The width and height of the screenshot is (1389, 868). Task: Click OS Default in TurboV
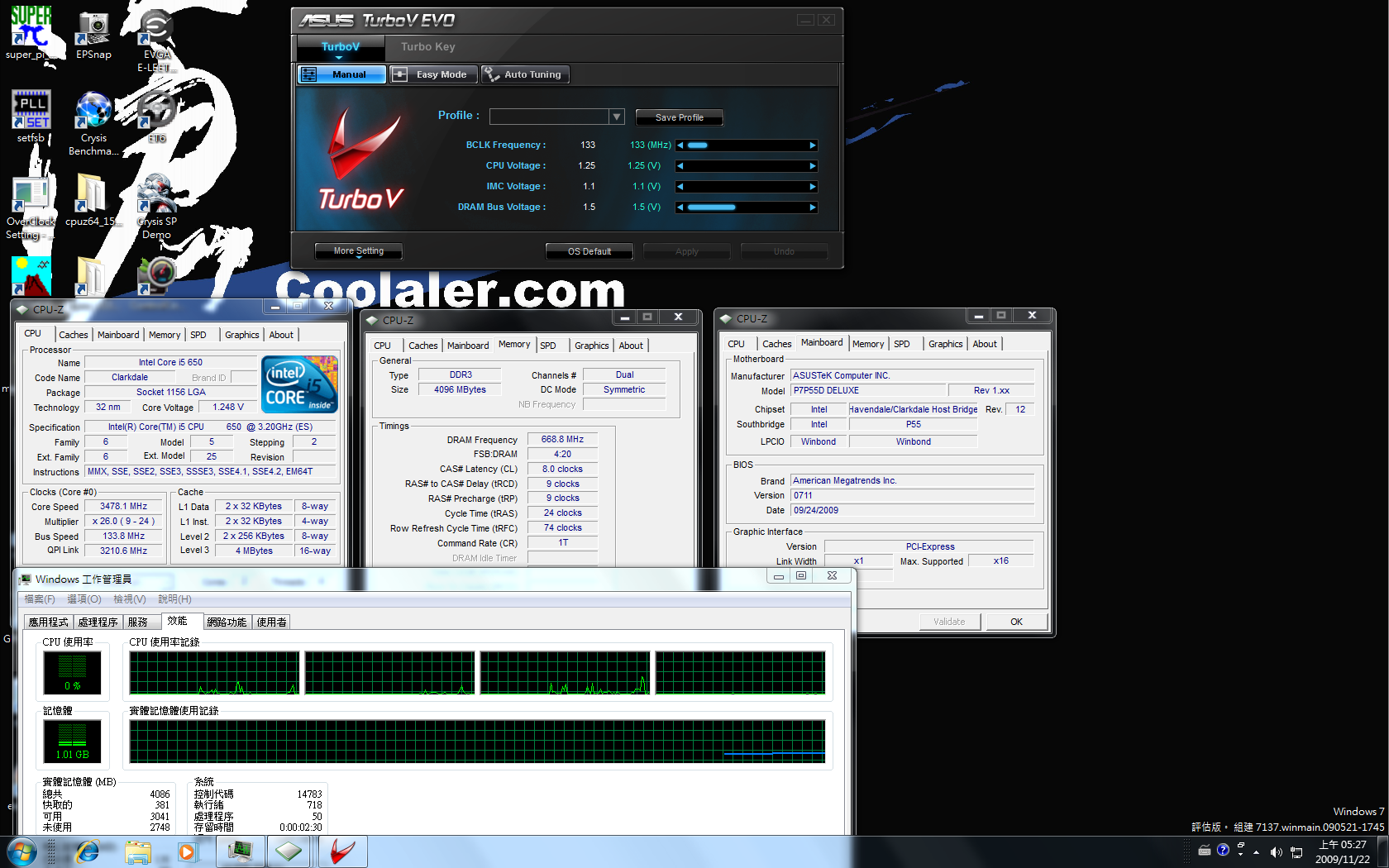click(589, 251)
